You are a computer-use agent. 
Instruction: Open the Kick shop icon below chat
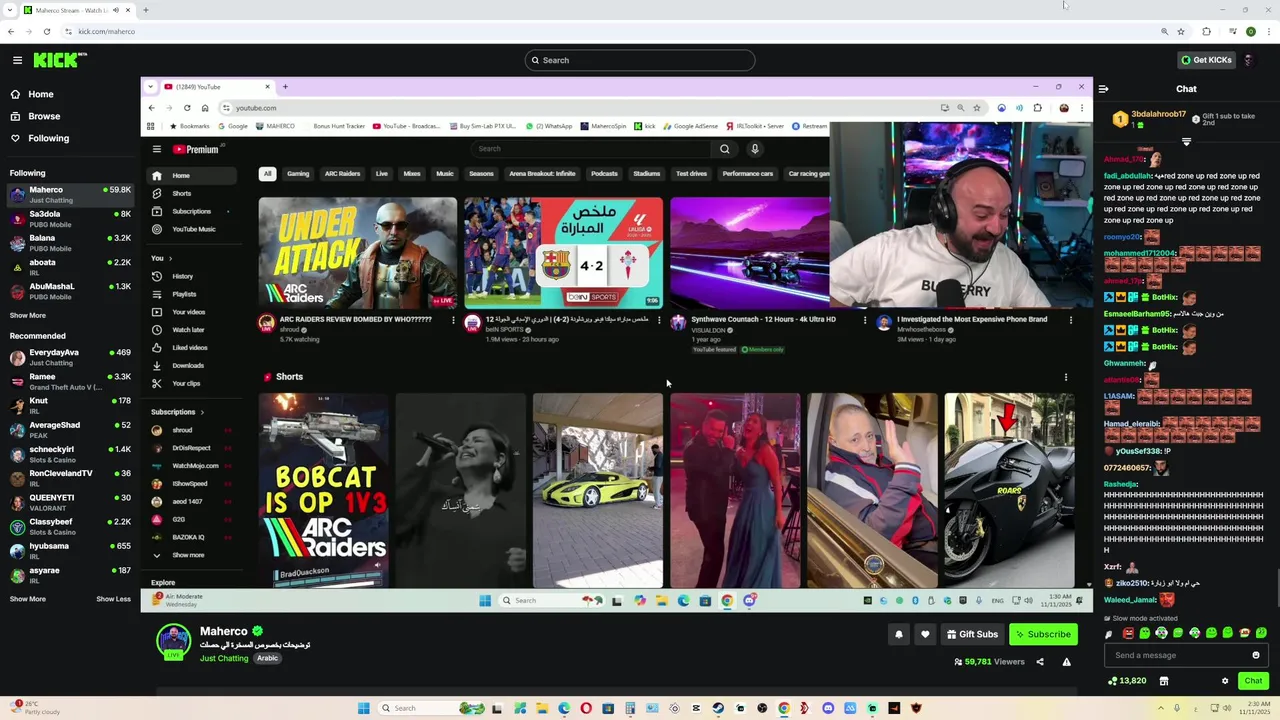1164,681
